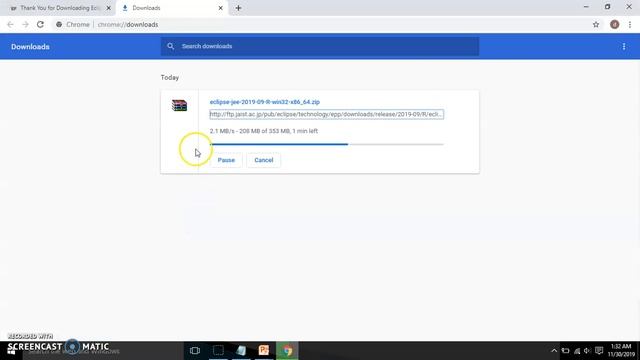This screenshot has height=360, width=640.
Task: Click the Downloads page title
Action: [x=30, y=47]
